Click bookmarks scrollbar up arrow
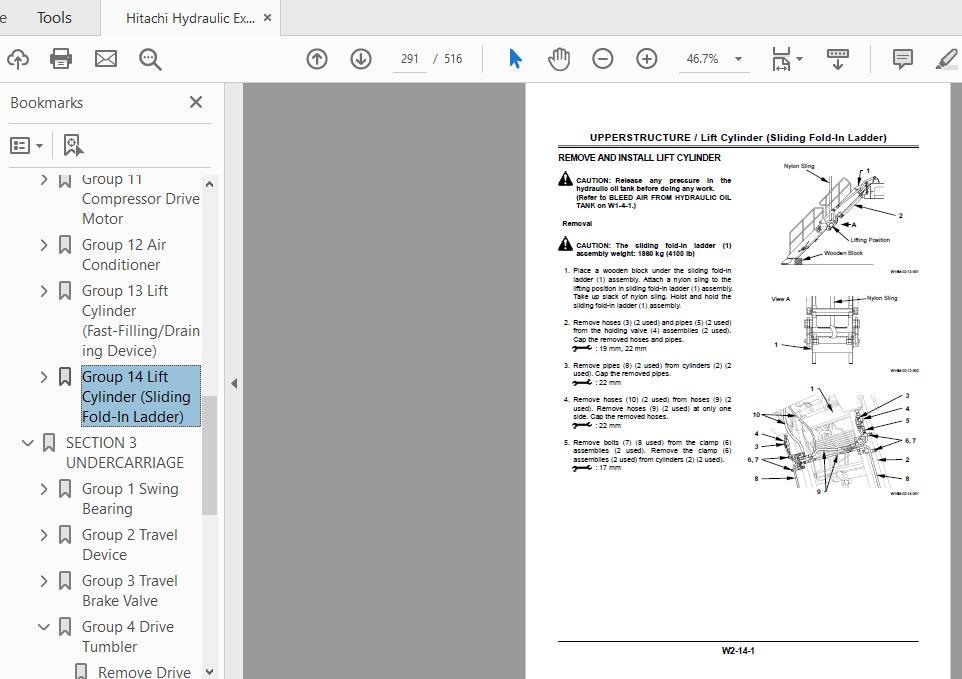 click(209, 184)
